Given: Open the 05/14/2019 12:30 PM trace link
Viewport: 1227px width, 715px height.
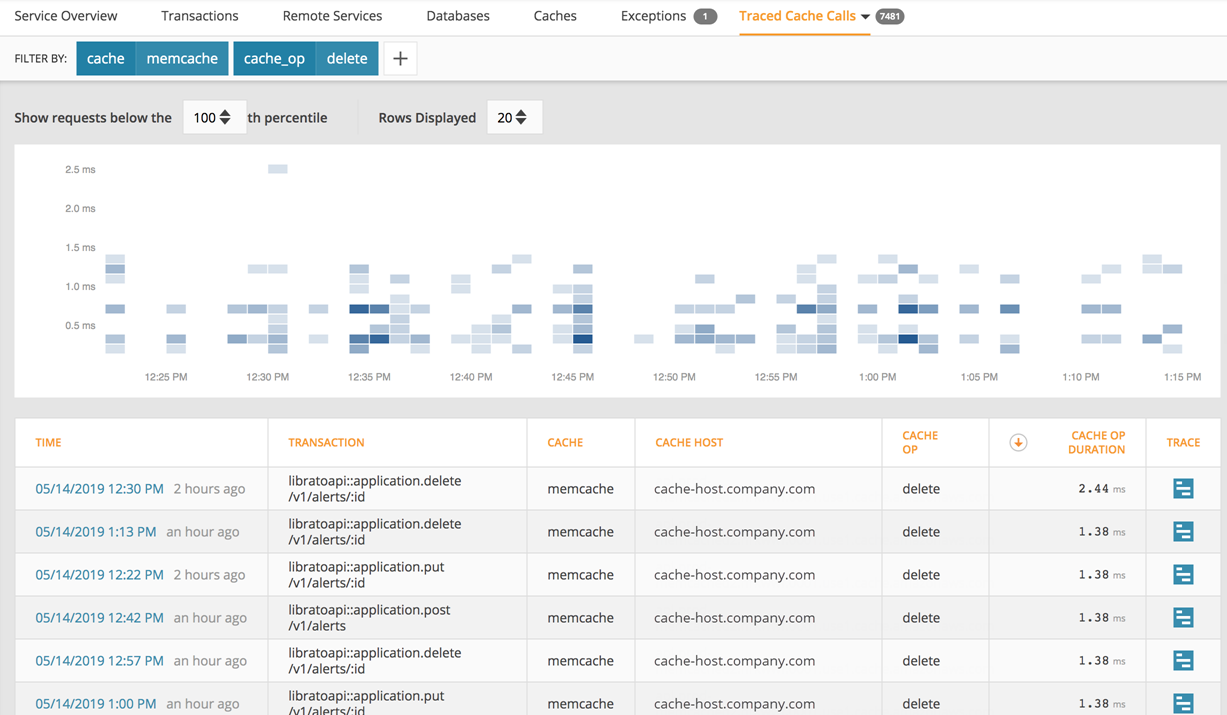Looking at the screenshot, I should (97, 488).
